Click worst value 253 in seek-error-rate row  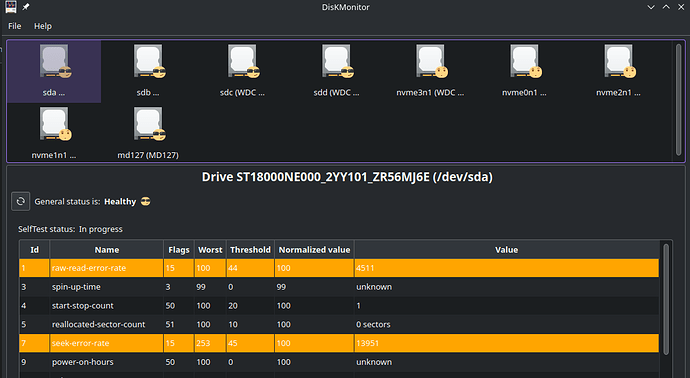[203, 343]
